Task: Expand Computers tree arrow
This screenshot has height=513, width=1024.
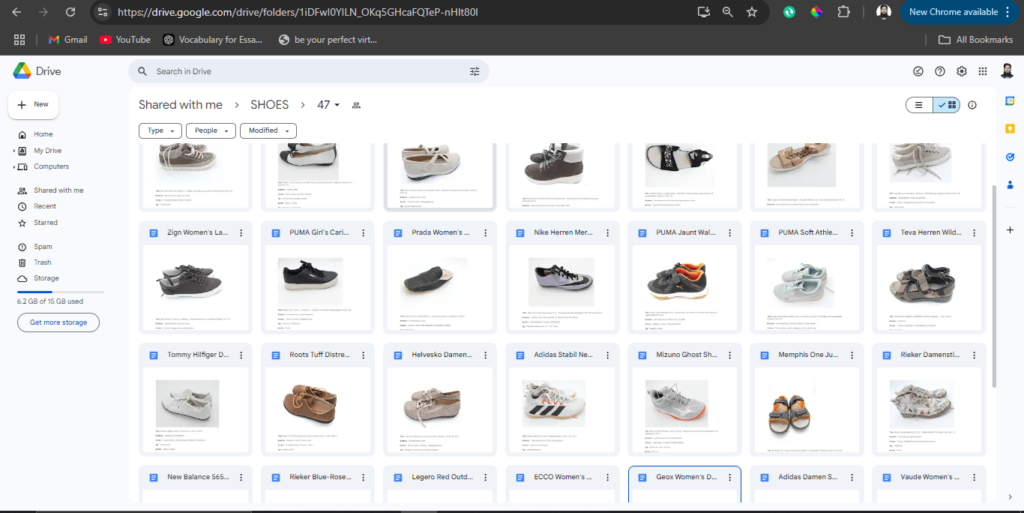Action: (x=14, y=167)
